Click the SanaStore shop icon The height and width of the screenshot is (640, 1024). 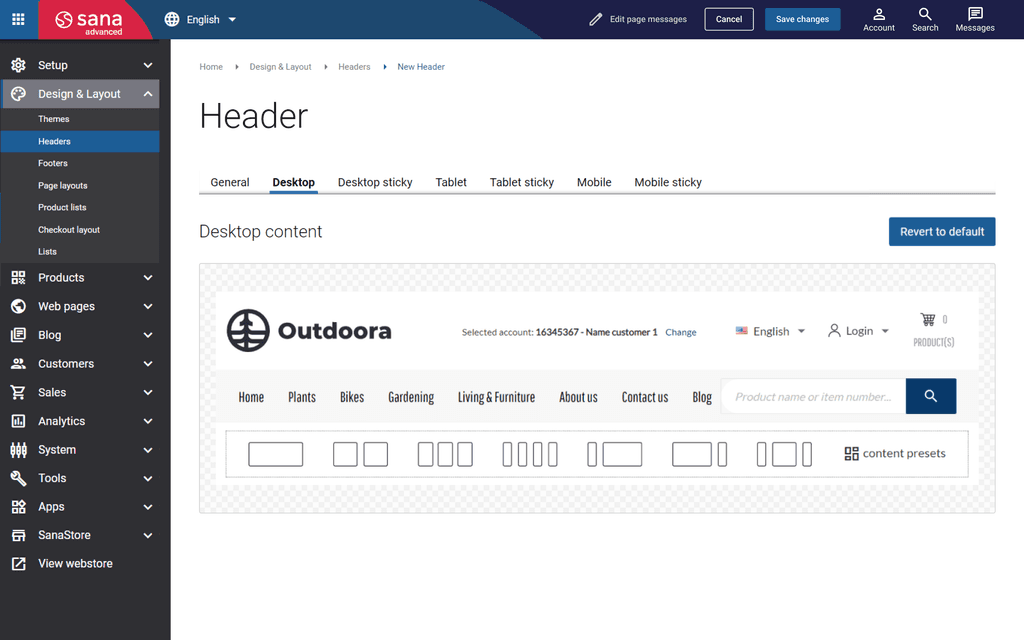18,535
